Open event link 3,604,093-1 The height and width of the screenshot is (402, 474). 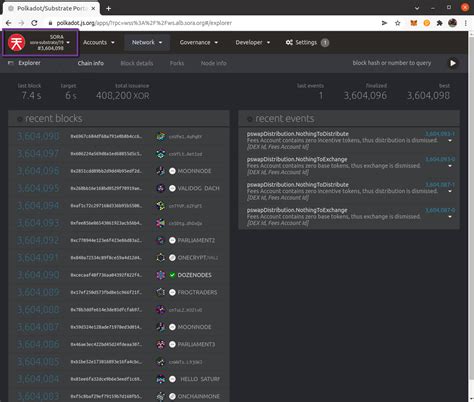(440, 134)
